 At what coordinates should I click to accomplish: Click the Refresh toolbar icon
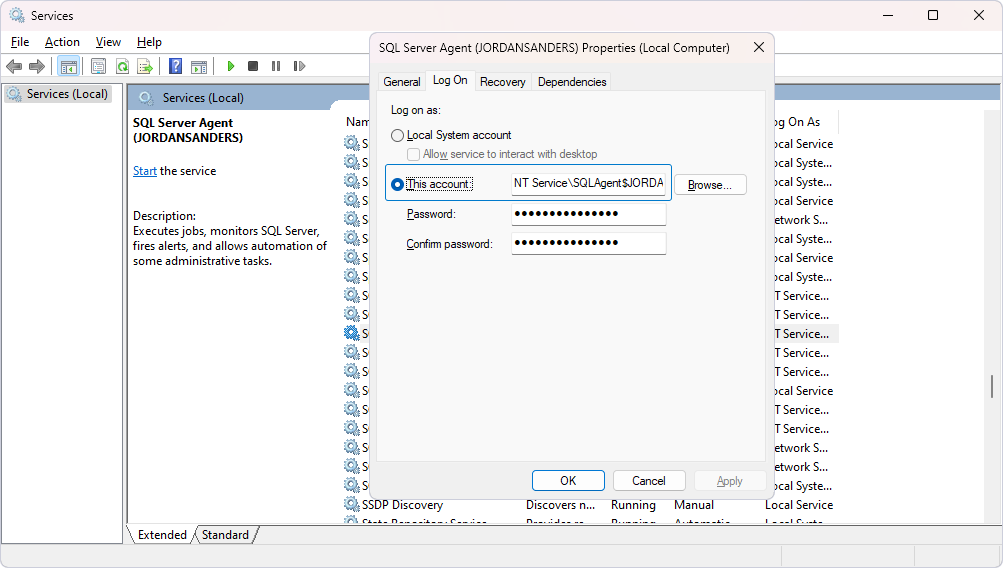[x=122, y=67]
